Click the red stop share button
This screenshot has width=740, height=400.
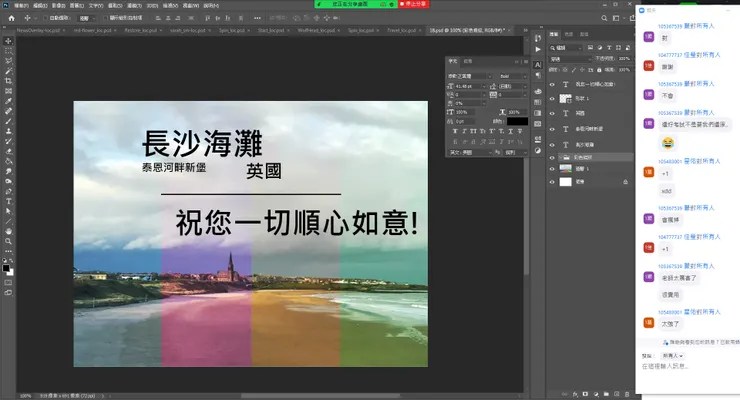(413, 4)
